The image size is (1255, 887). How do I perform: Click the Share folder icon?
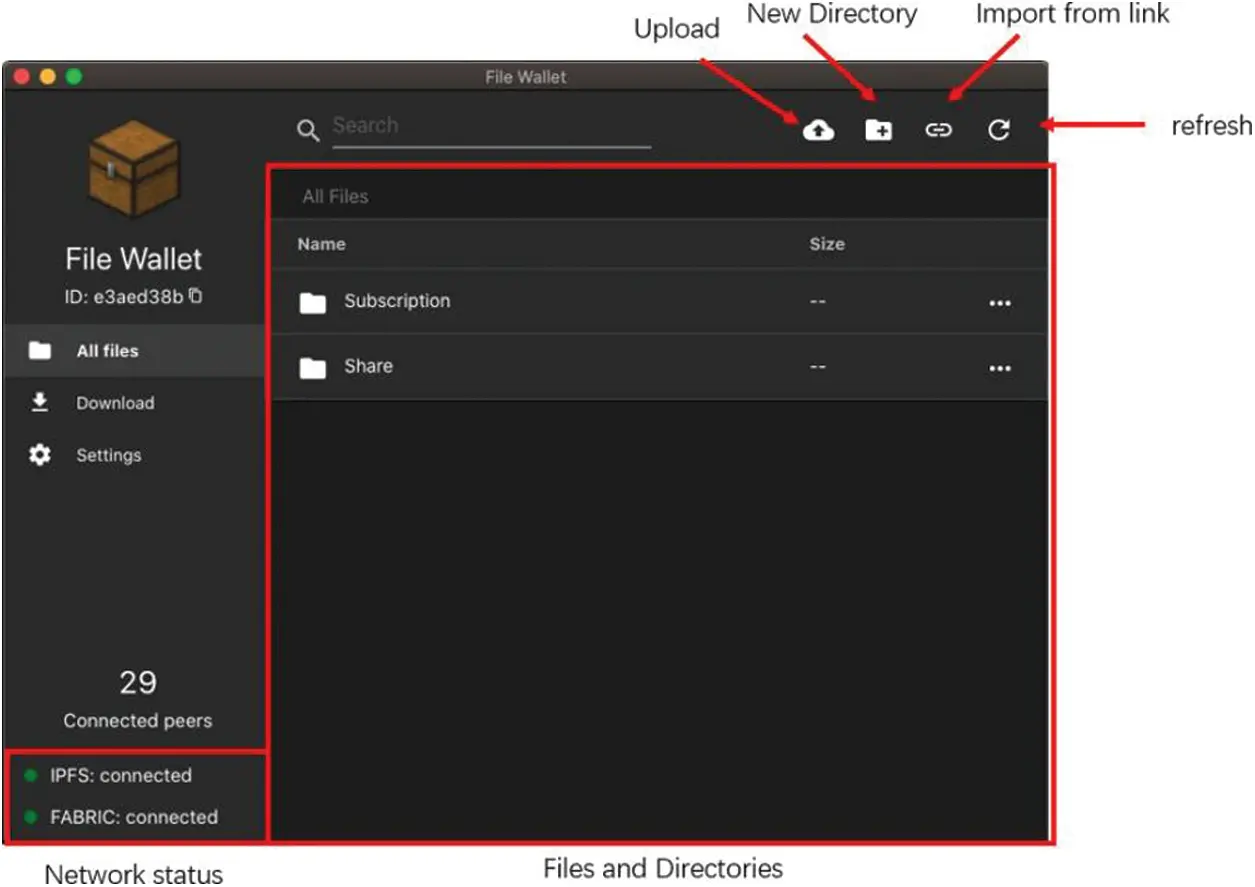point(313,368)
